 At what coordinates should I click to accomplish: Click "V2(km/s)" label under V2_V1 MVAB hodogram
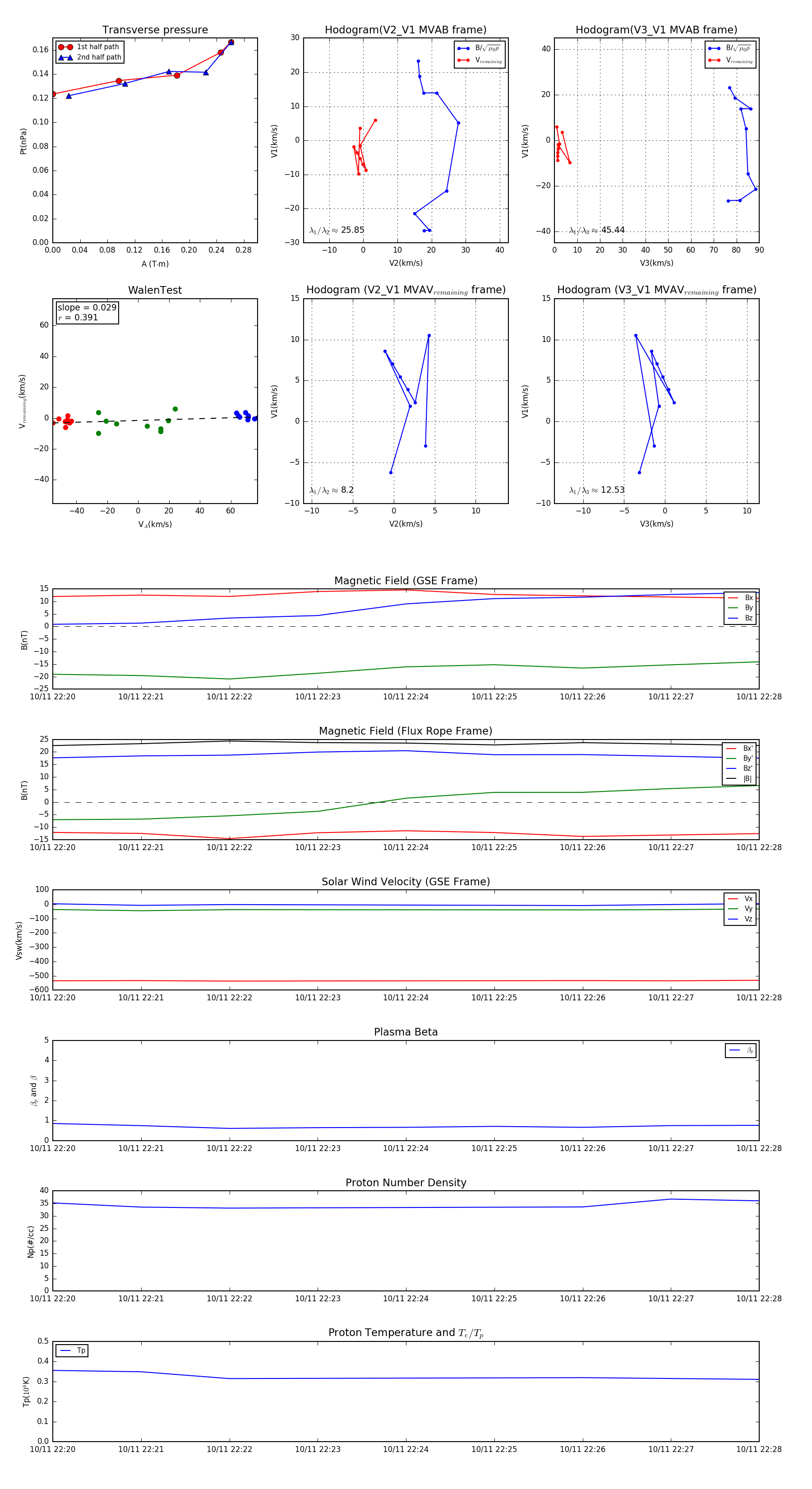406,264
